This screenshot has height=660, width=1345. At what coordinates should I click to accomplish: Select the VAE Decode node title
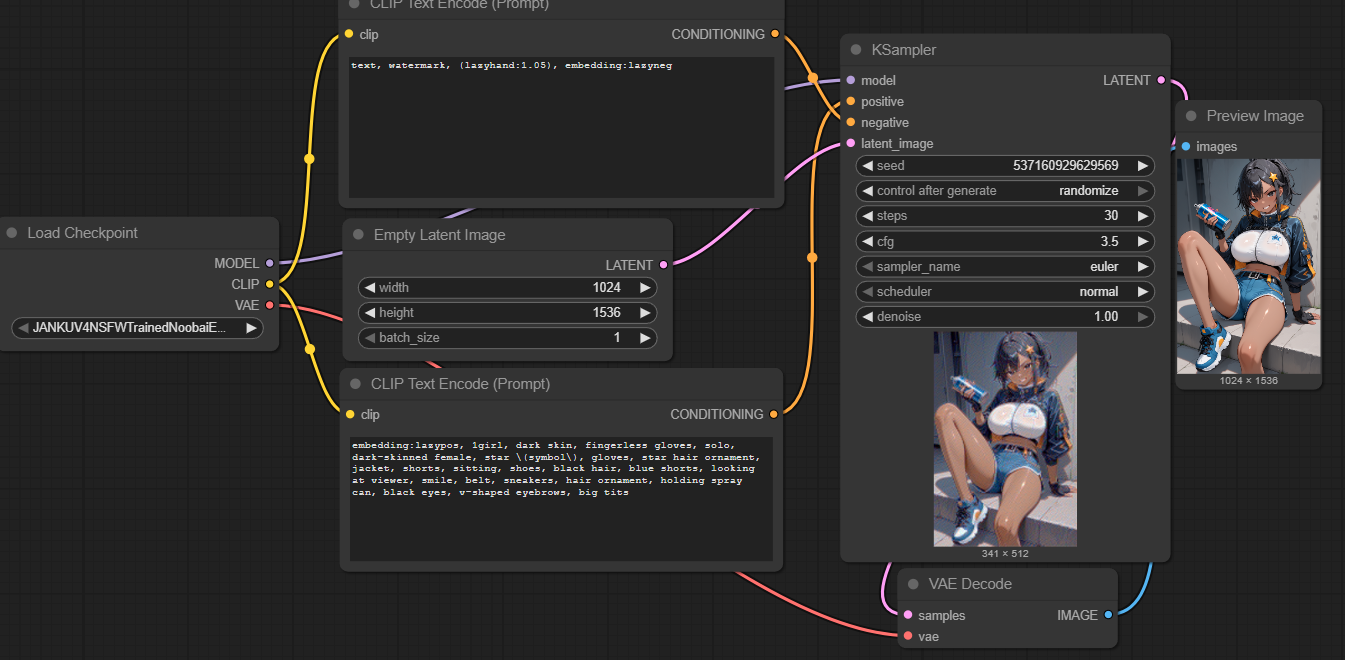970,584
